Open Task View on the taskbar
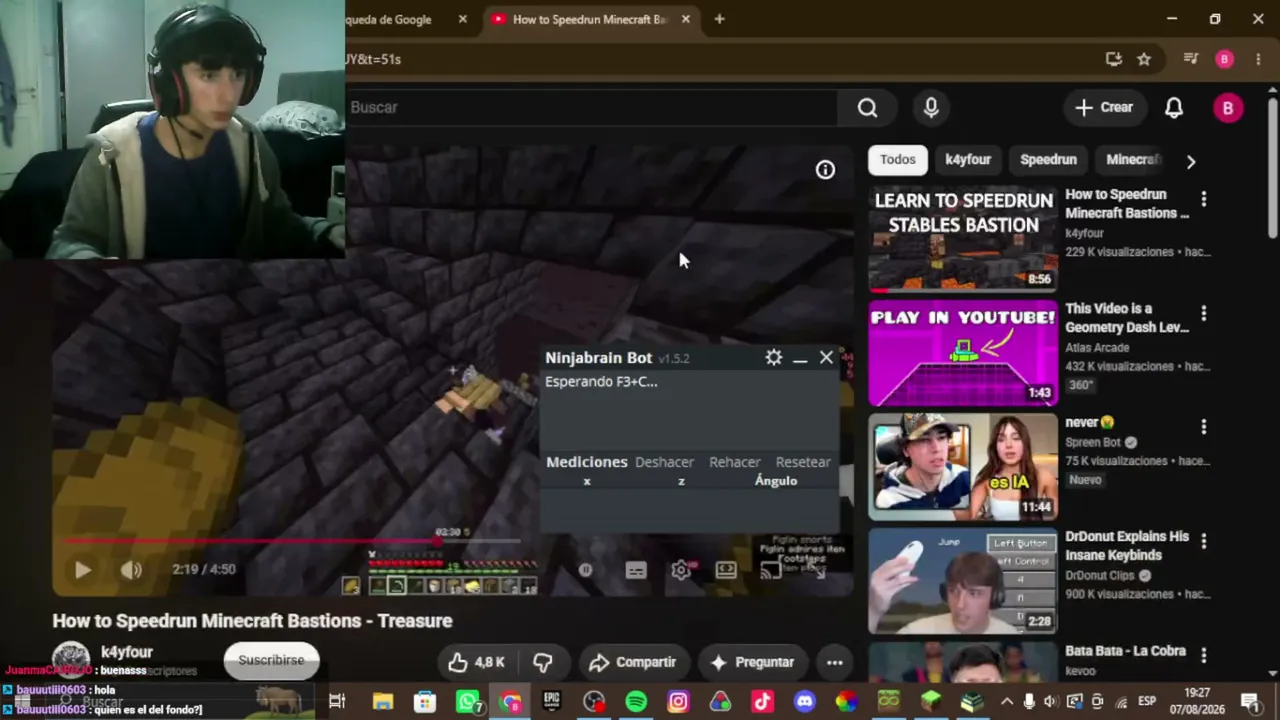1280x720 pixels. point(337,702)
